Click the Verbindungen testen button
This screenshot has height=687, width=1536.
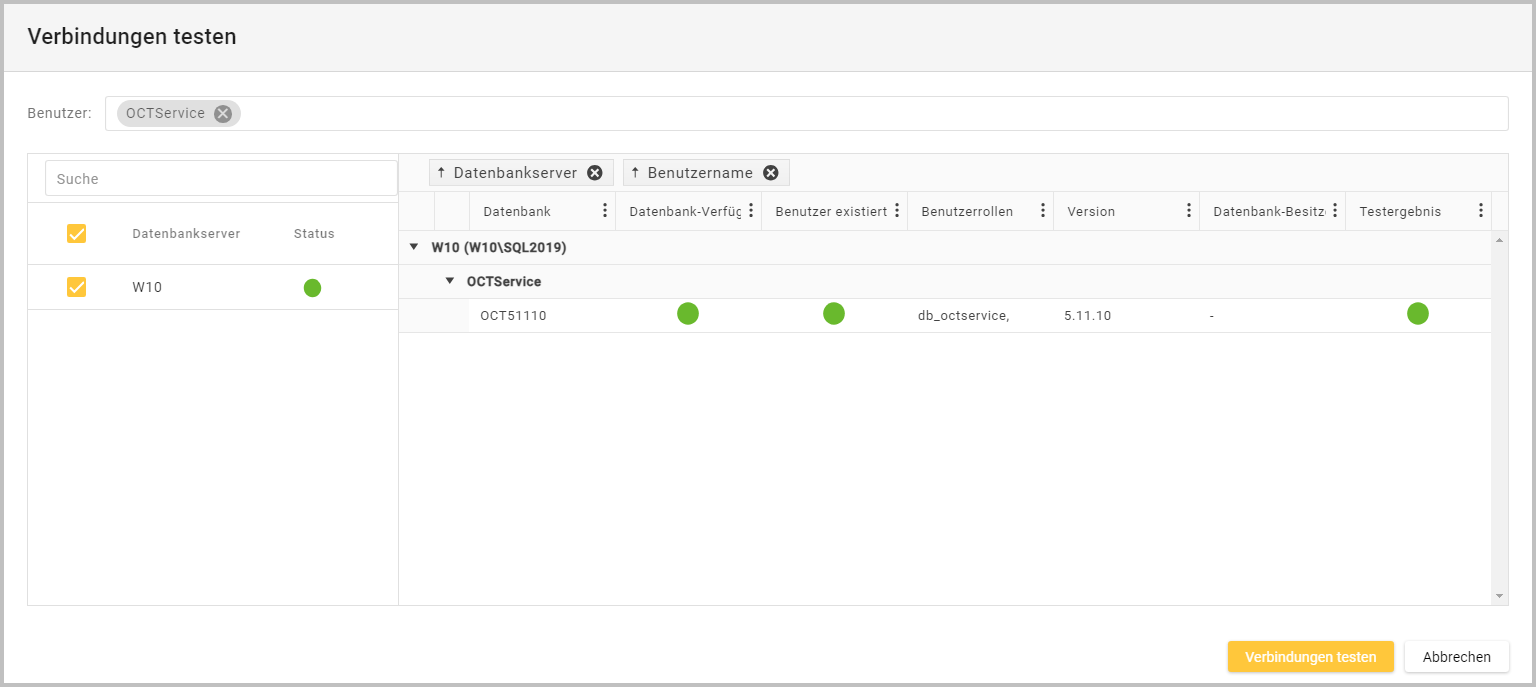[x=1310, y=657]
